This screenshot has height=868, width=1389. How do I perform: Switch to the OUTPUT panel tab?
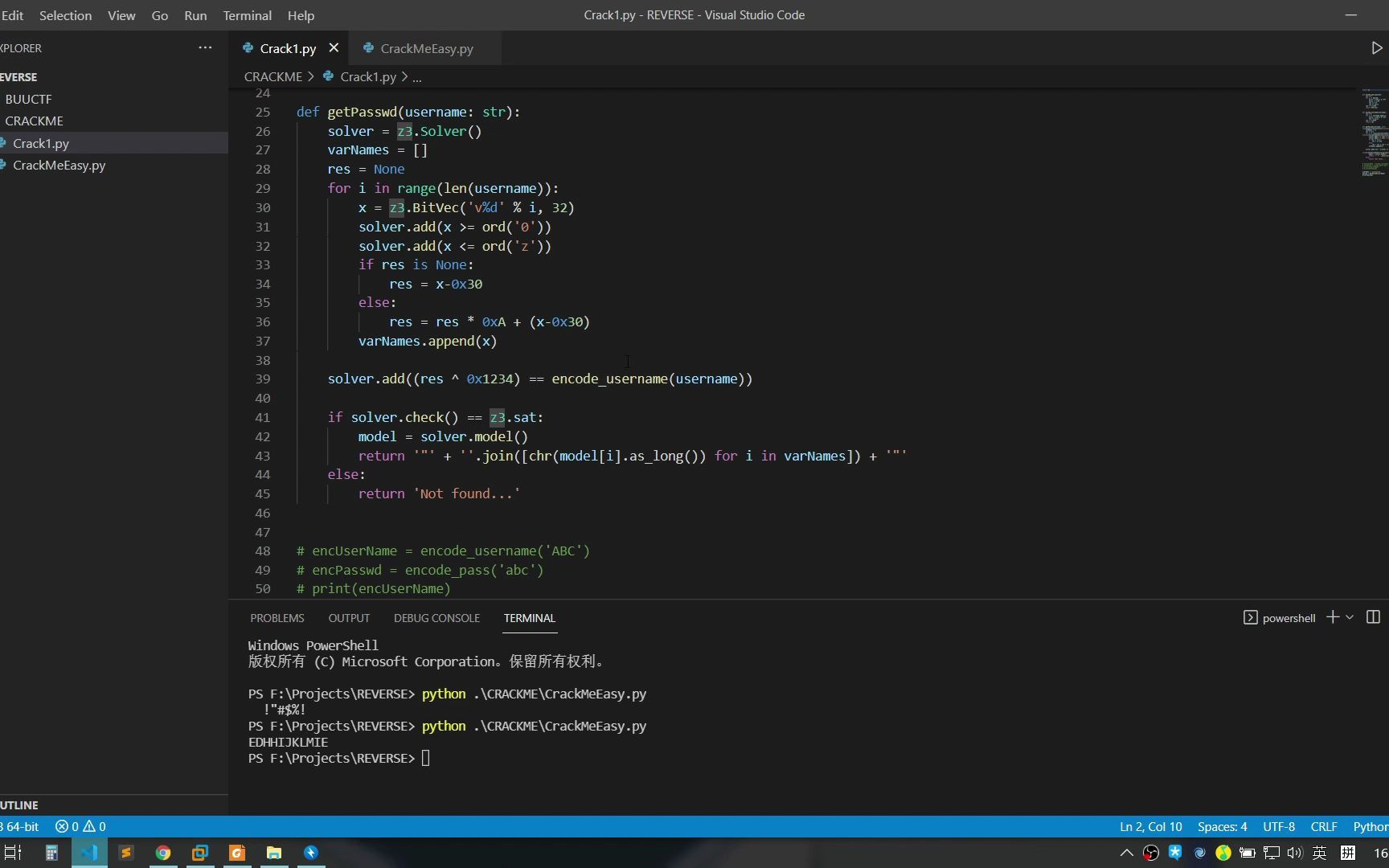click(349, 618)
